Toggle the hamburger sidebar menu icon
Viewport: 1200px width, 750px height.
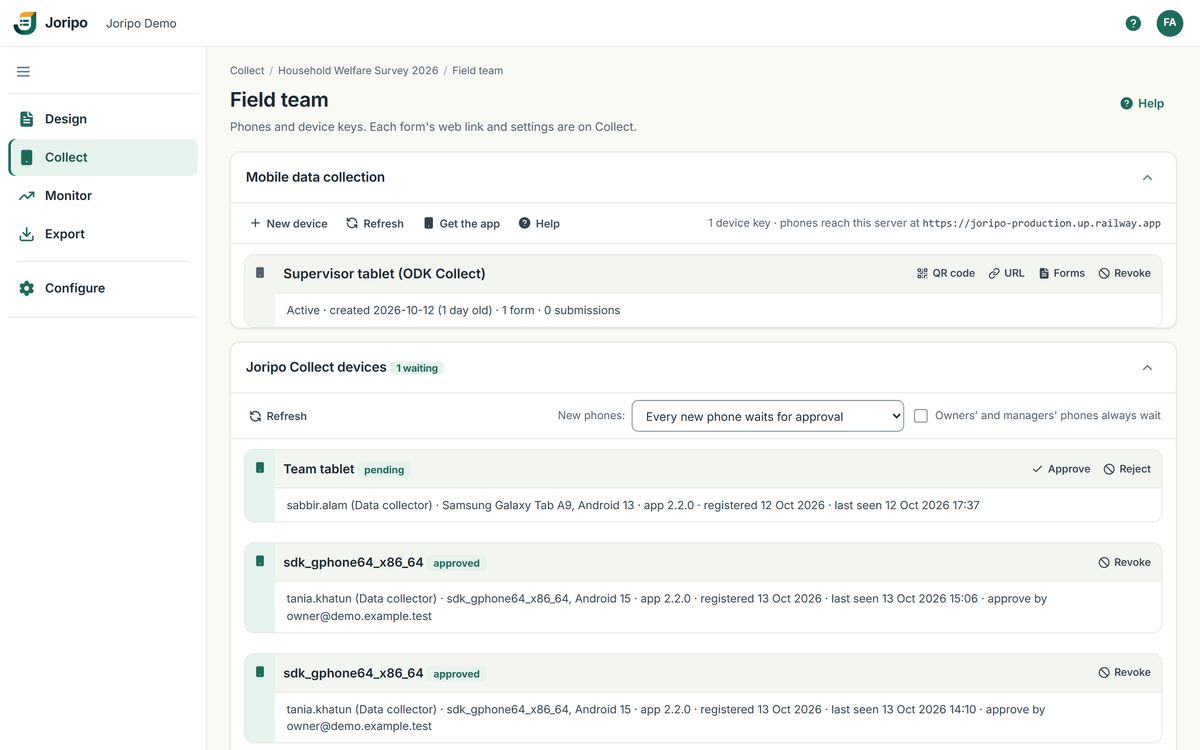coord(23,72)
